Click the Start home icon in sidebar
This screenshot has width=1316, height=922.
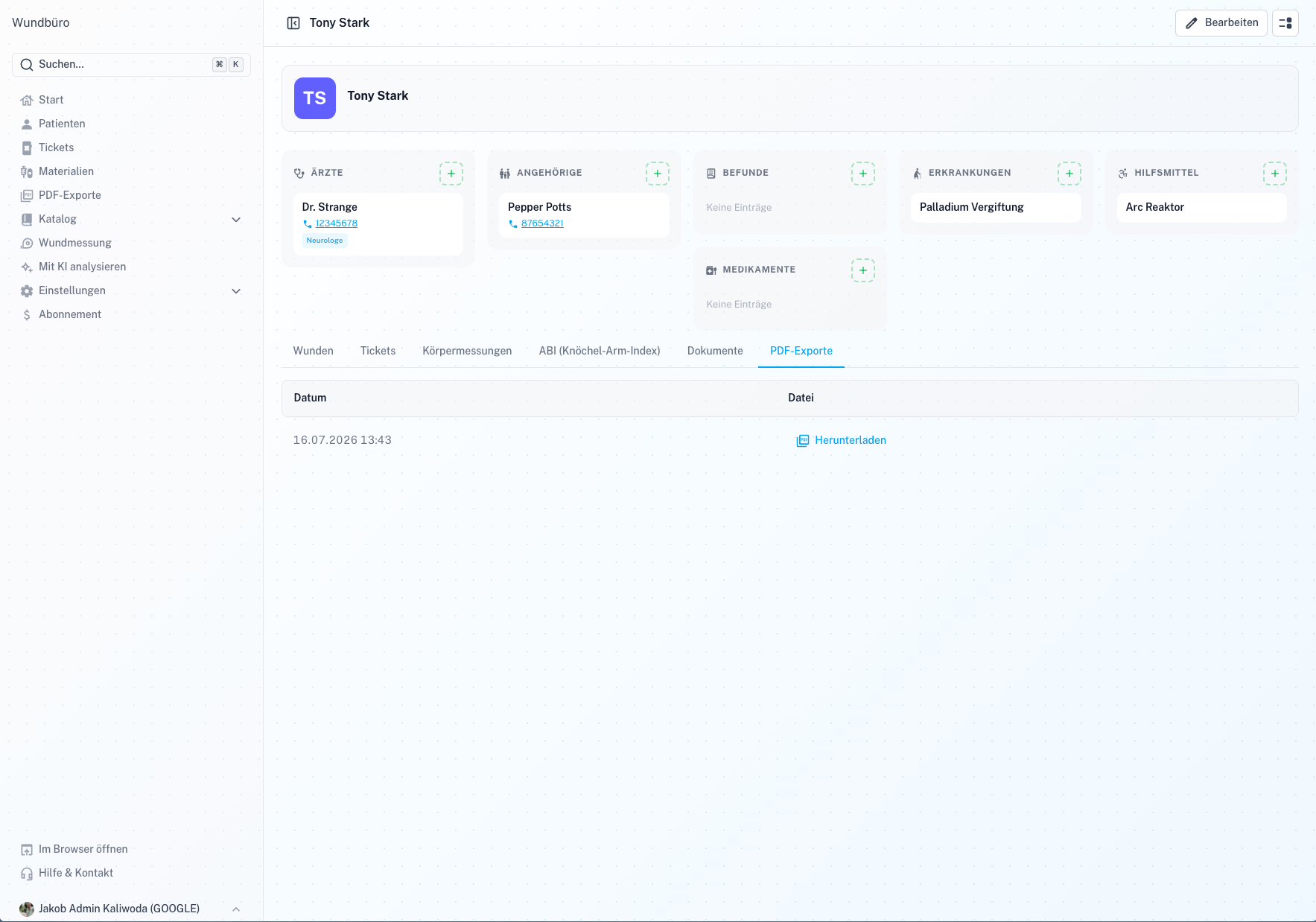[27, 100]
